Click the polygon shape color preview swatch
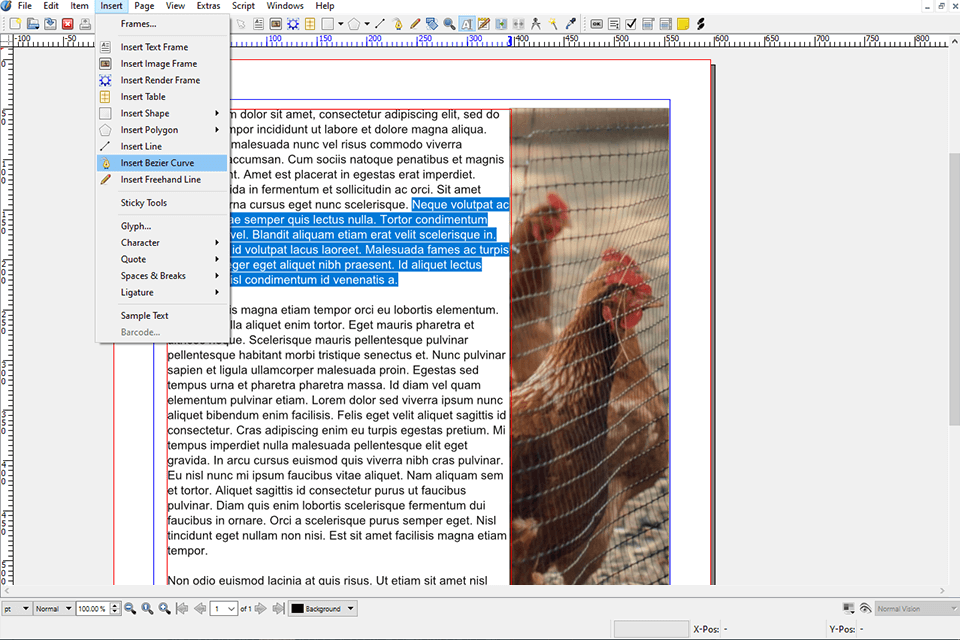 354,24
